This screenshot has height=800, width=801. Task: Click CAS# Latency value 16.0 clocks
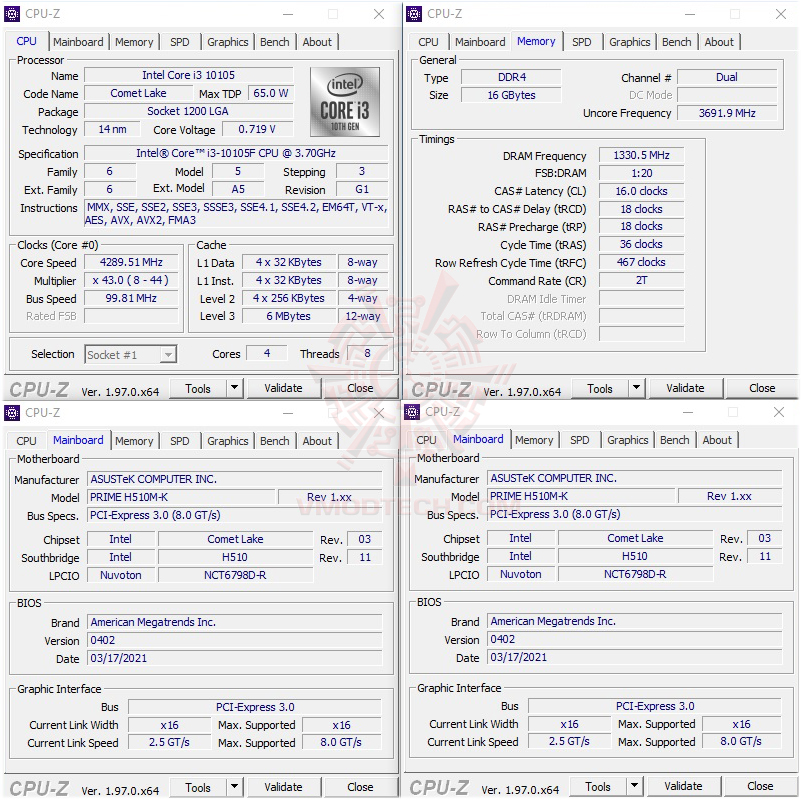coord(641,191)
